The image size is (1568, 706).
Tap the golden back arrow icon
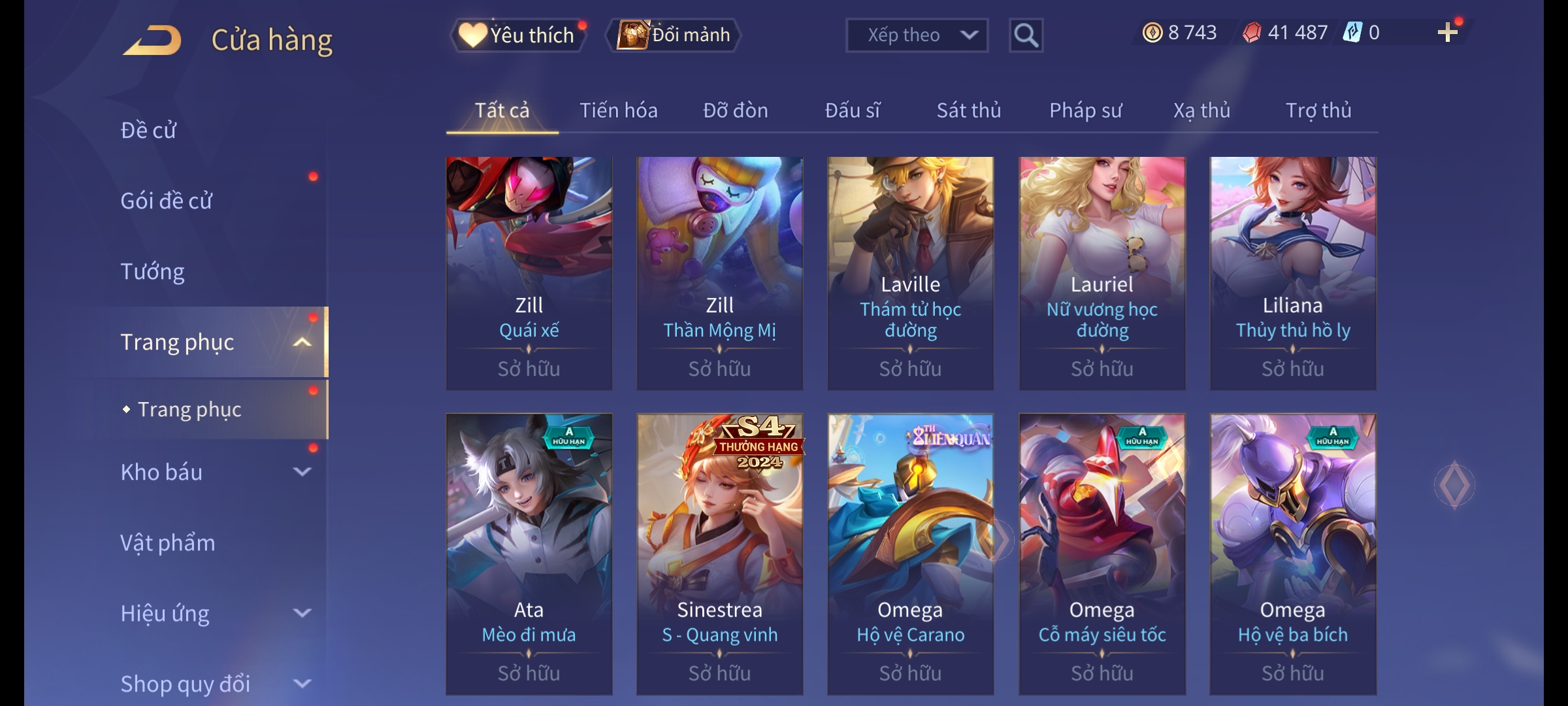tap(152, 41)
